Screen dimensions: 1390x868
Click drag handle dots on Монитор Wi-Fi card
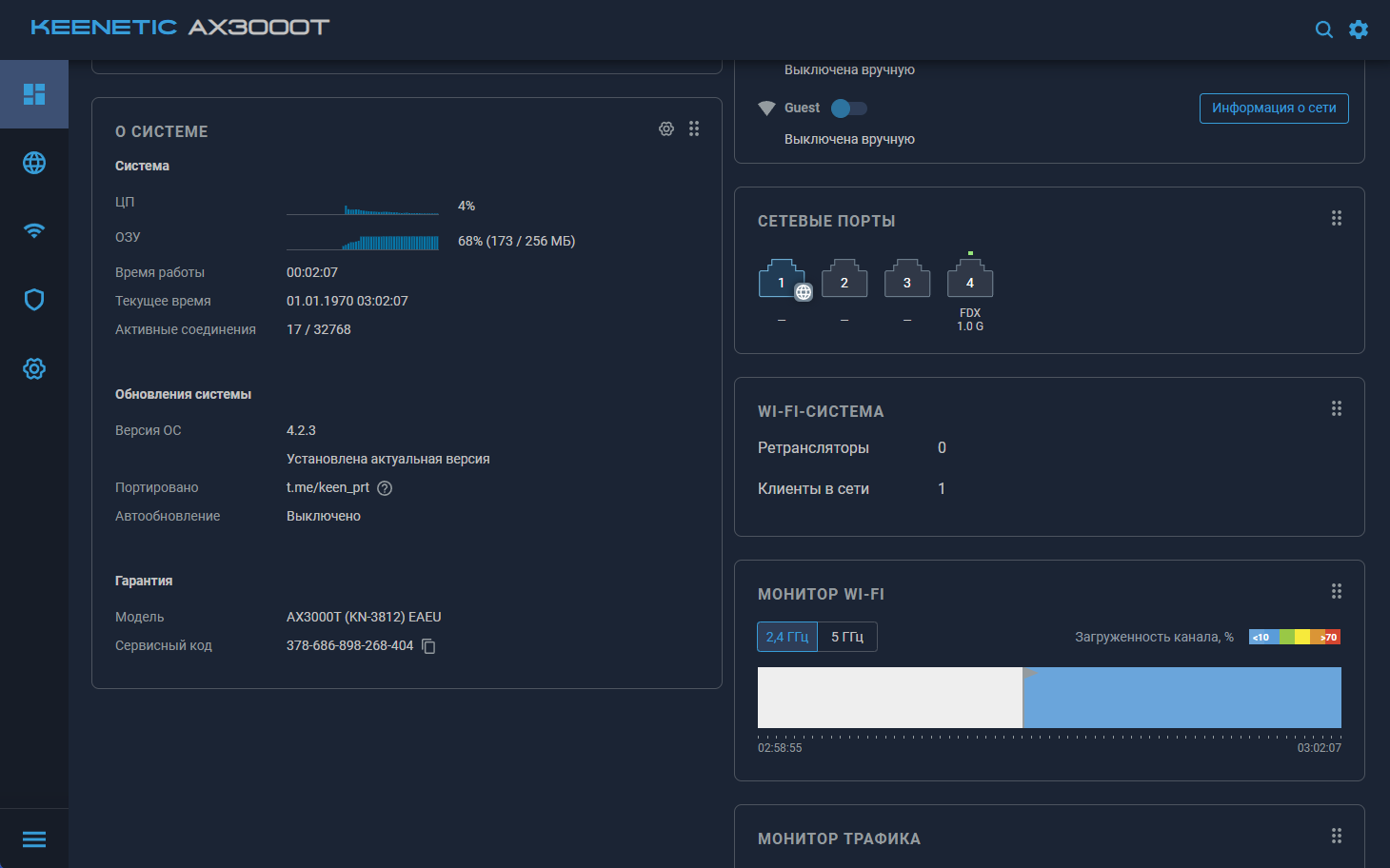coord(1337,591)
